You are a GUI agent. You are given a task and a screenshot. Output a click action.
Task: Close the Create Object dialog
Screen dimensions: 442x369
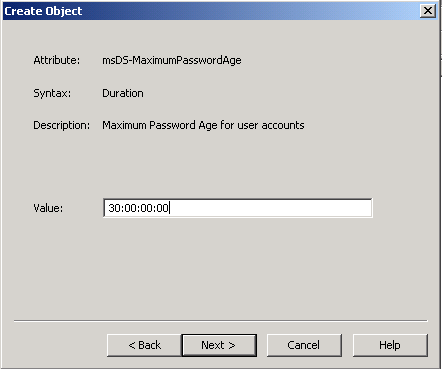coord(428,11)
